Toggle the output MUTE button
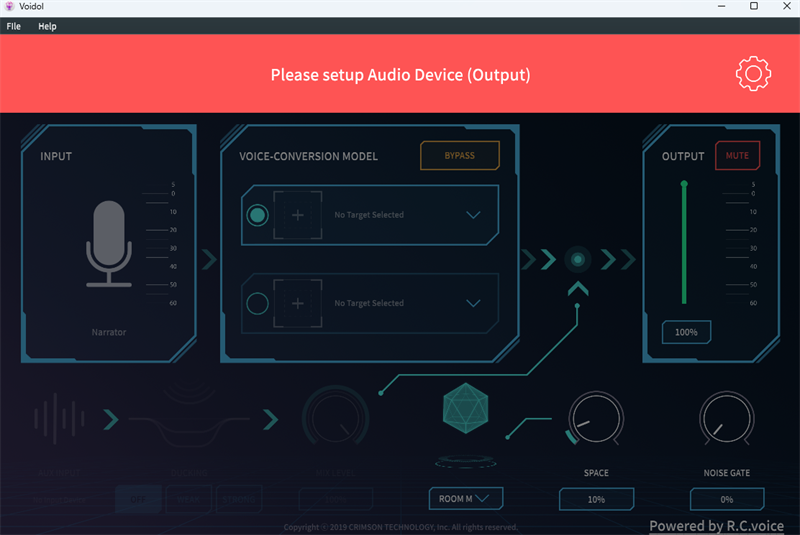Viewport: 800px width, 535px height. tap(737, 156)
